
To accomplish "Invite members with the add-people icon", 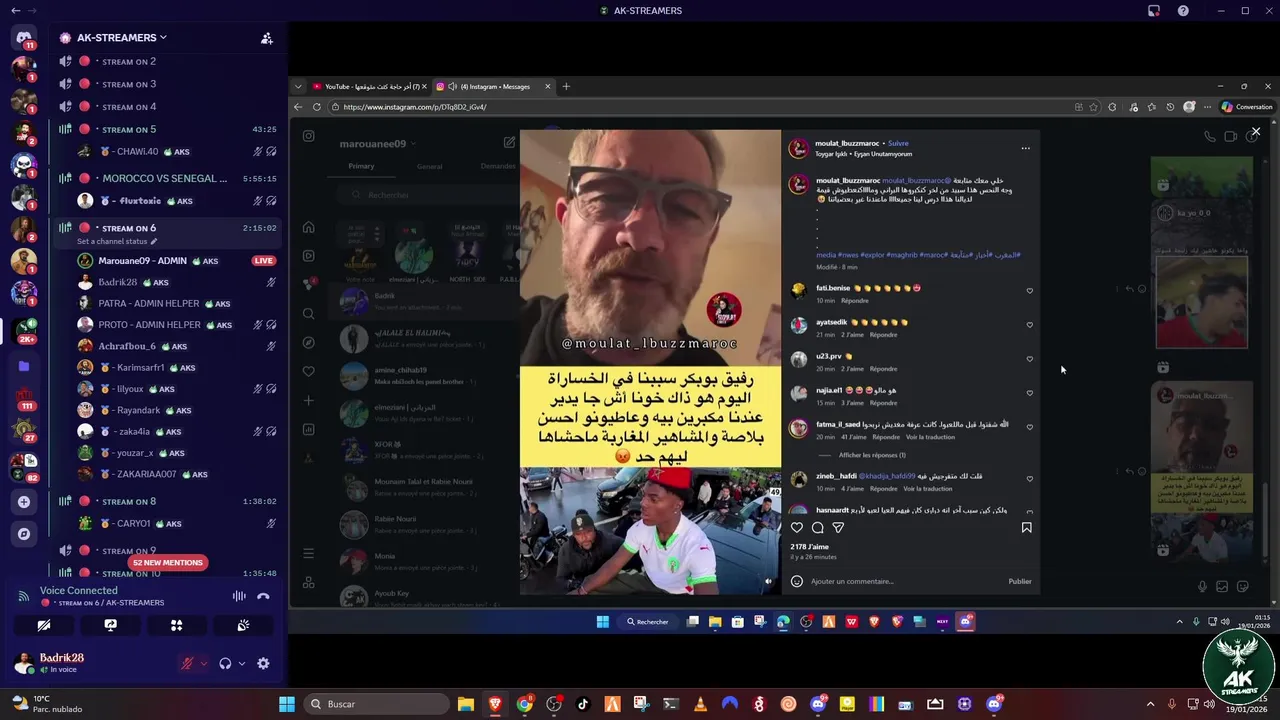I will pyautogui.click(x=267, y=38).
